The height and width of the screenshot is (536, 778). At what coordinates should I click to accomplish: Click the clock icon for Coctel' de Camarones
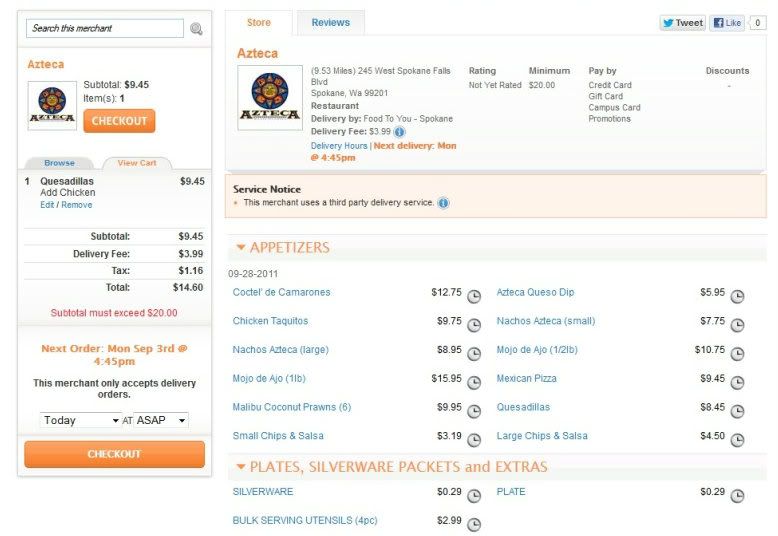(474, 296)
